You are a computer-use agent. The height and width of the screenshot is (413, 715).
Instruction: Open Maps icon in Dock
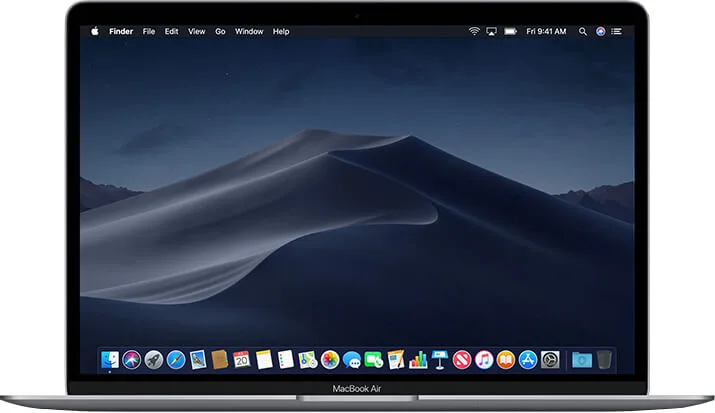click(308, 360)
